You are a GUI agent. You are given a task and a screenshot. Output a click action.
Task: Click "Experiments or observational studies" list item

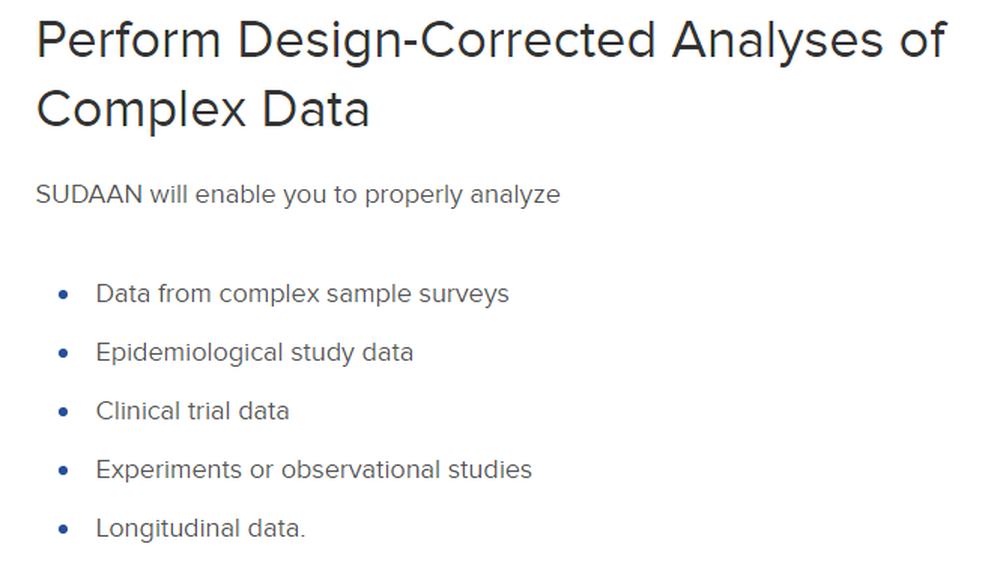tap(313, 469)
